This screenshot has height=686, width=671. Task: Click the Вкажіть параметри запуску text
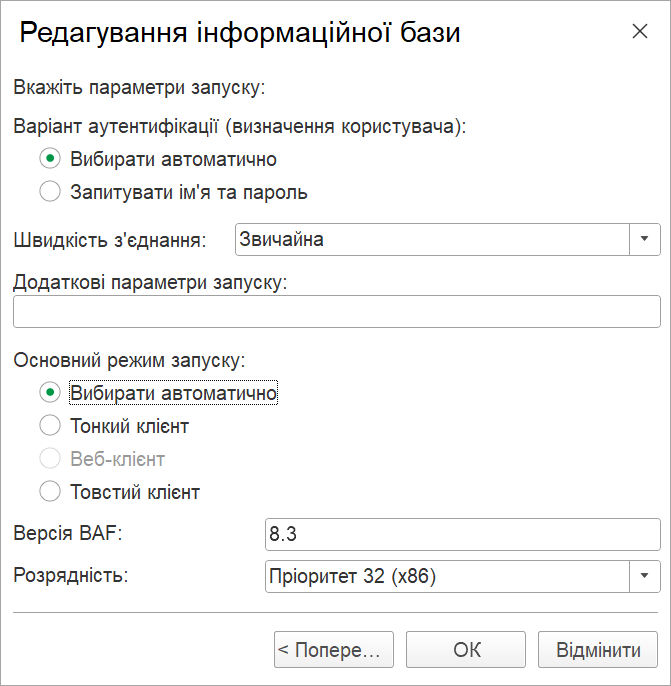(140, 88)
